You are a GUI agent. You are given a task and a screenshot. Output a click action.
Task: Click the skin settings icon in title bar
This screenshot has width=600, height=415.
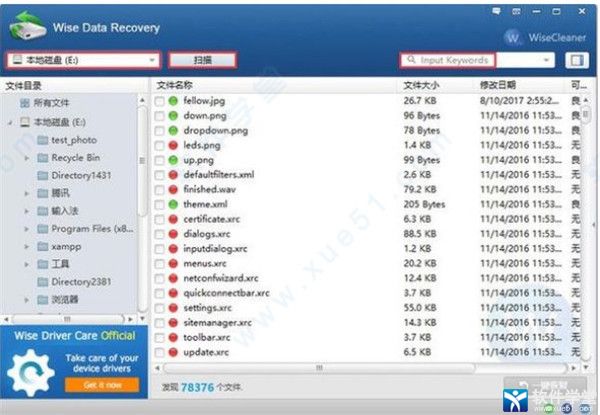[516, 11]
